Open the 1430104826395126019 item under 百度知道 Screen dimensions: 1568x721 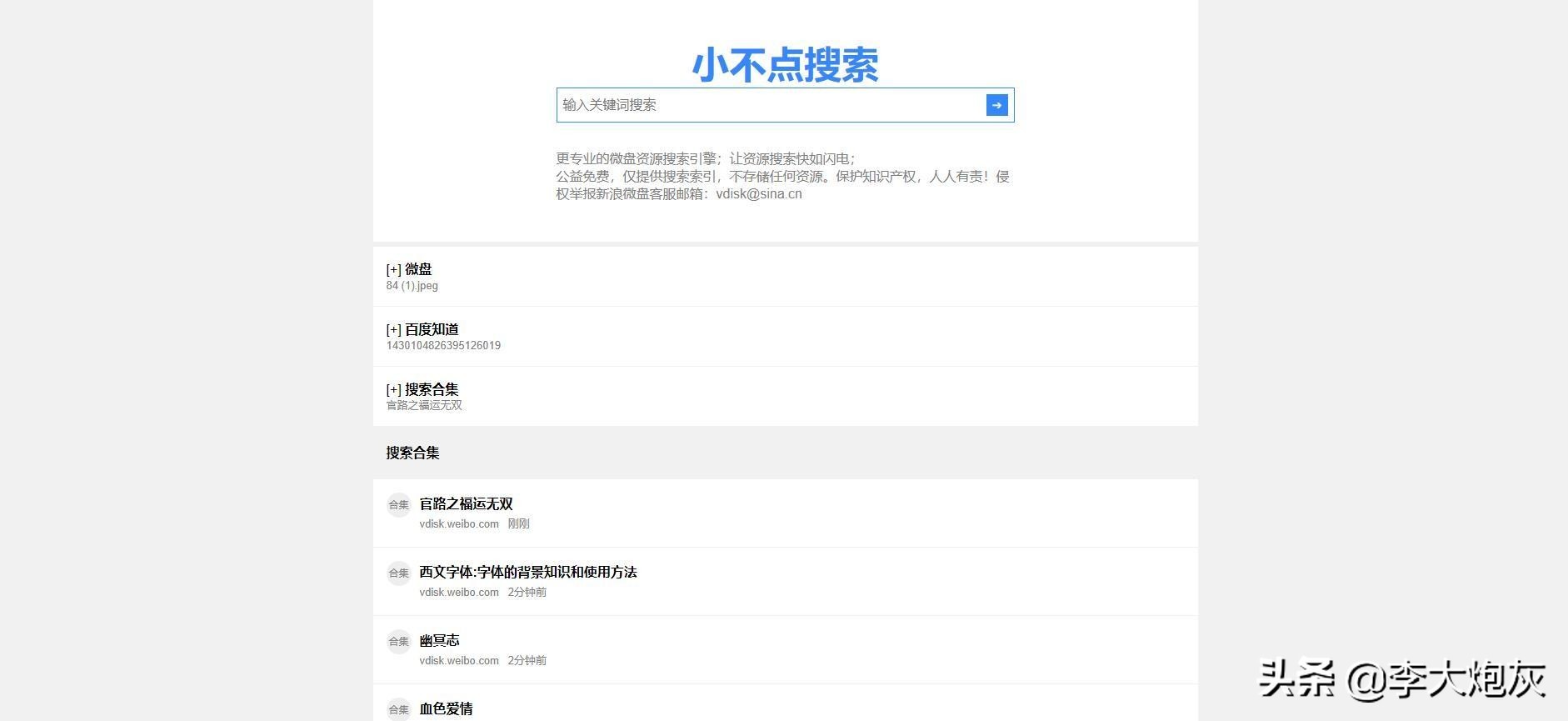pyautogui.click(x=443, y=346)
